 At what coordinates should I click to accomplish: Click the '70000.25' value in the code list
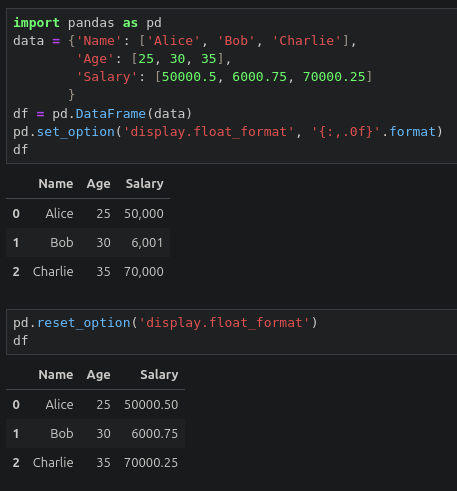click(334, 77)
